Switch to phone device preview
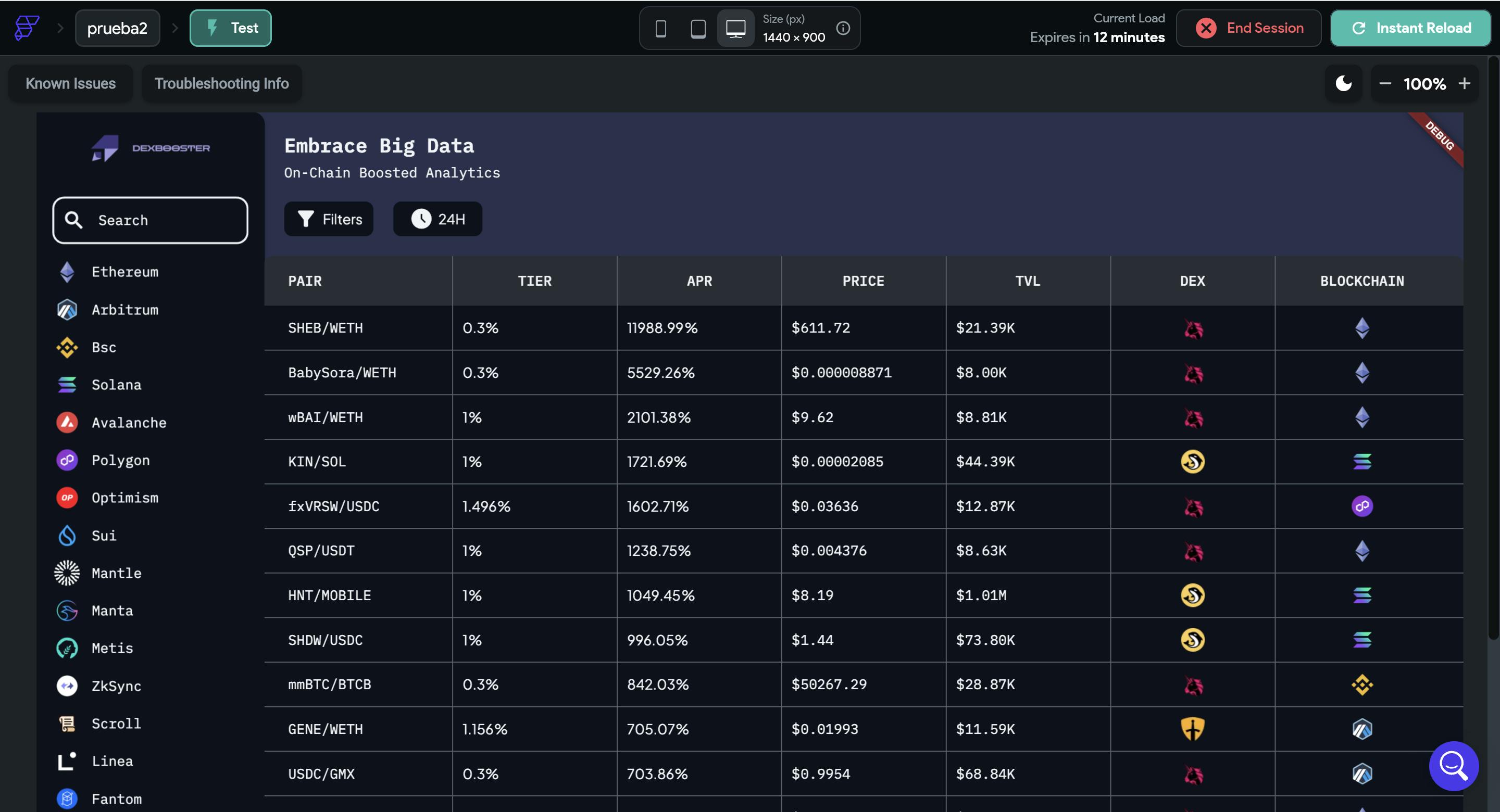Viewport: 1500px width, 812px height. pyautogui.click(x=660, y=28)
